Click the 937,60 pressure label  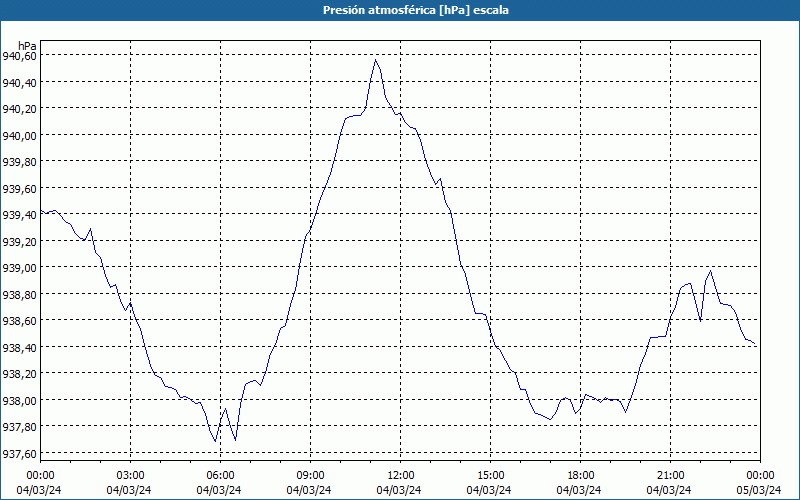19,454
